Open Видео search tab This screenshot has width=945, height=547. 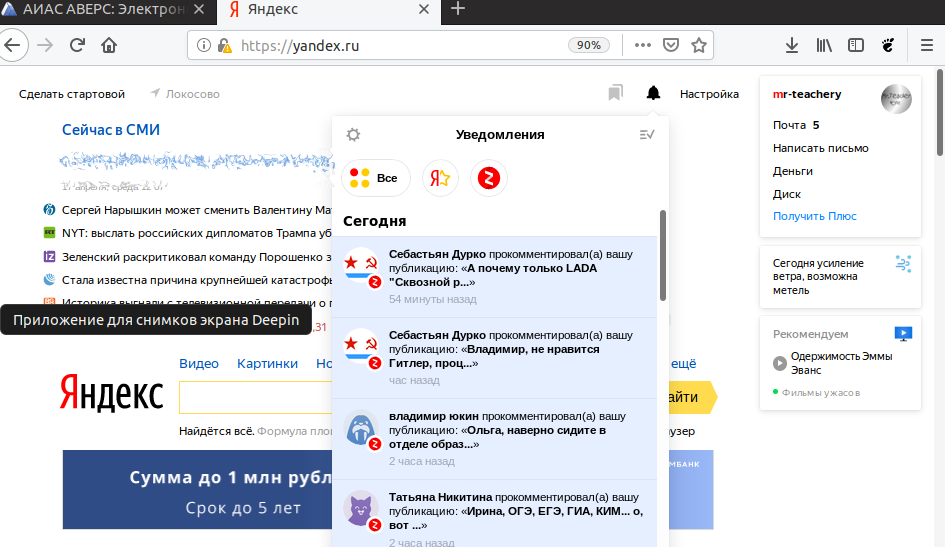click(x=198, y=363)
